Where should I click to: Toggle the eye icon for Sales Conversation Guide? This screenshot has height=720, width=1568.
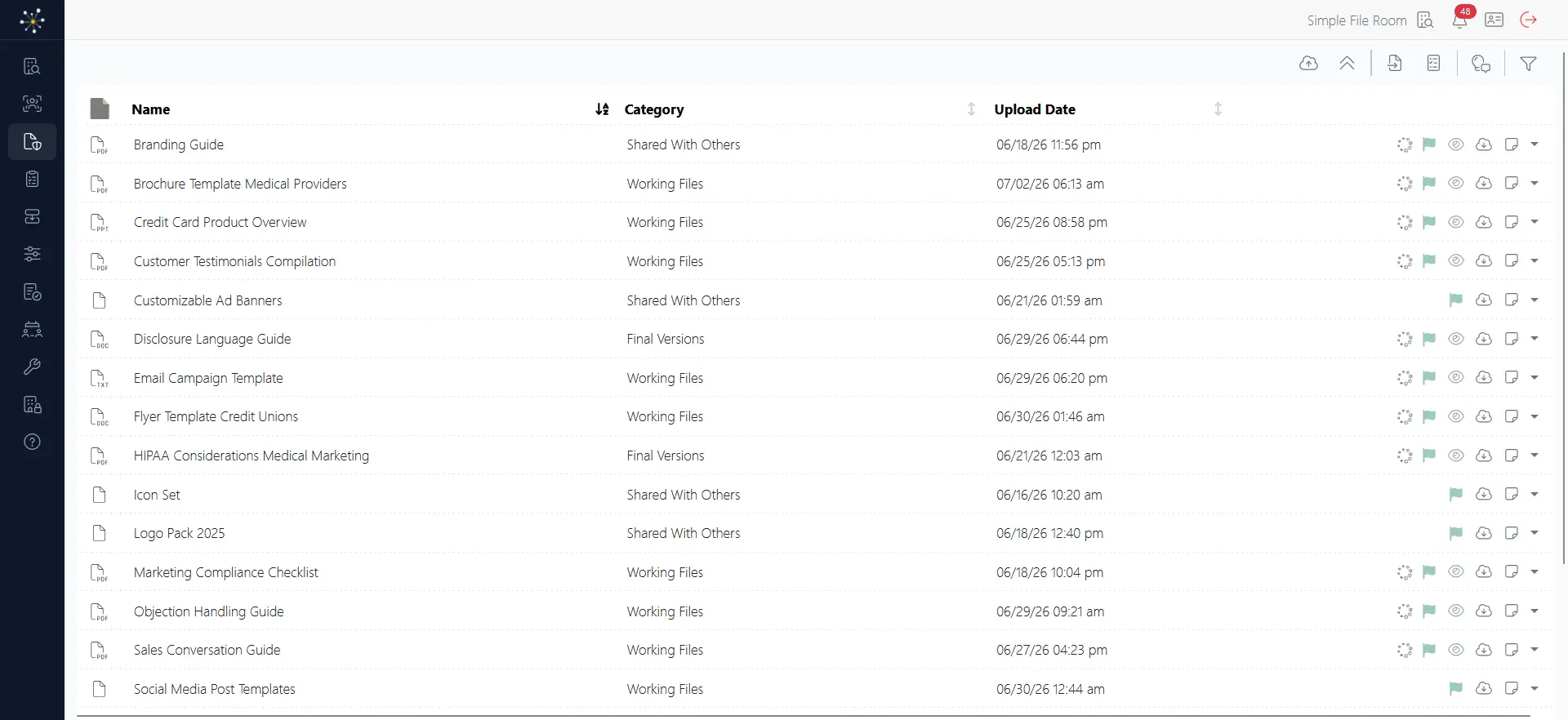pos(1456,650)
